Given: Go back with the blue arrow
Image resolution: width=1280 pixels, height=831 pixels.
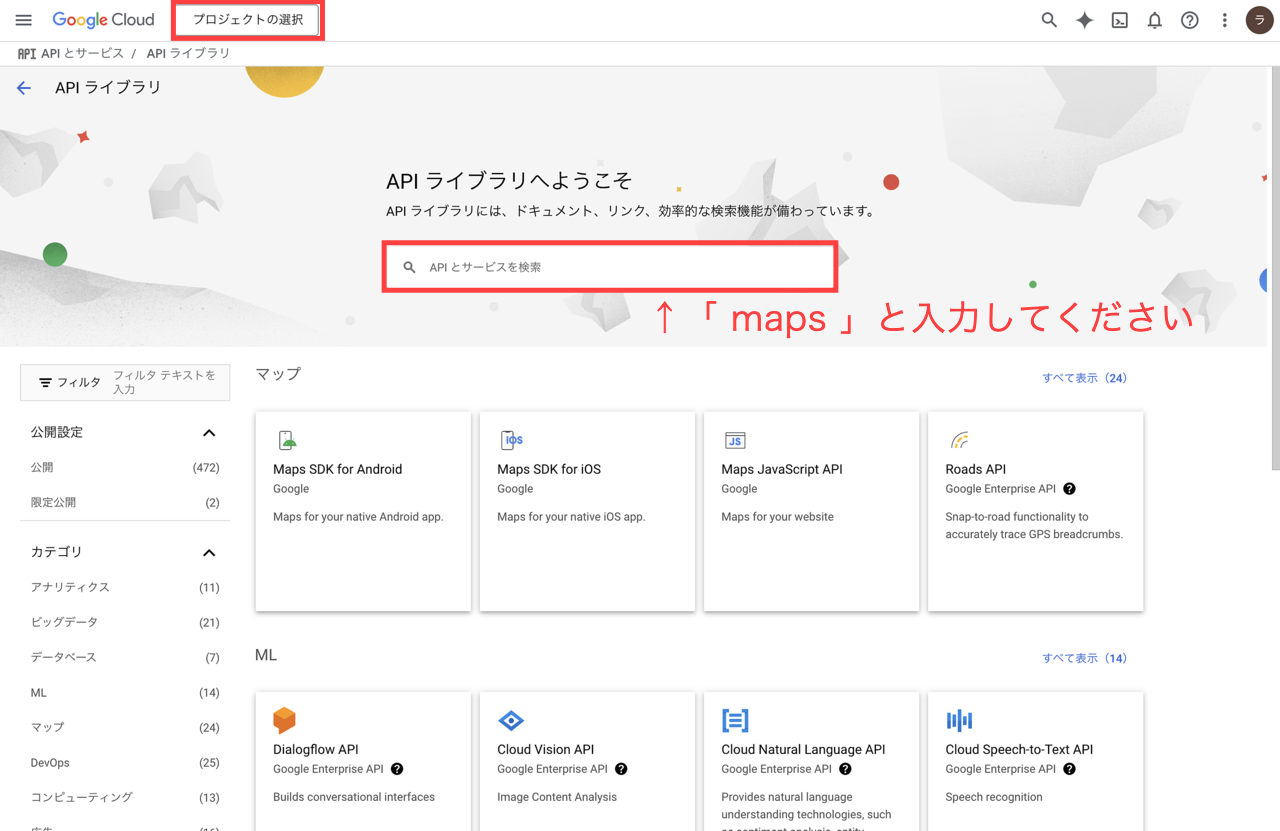Looking at the screenshot, I should 24,88.
